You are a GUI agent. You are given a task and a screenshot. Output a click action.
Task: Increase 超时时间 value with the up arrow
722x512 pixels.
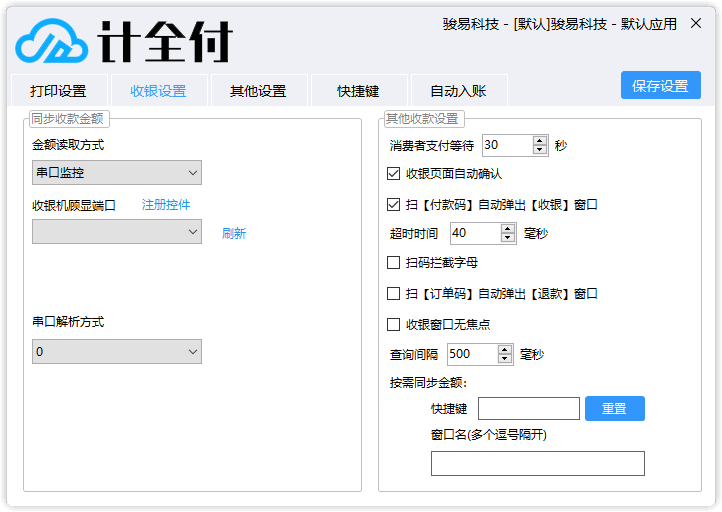click(507, 229)
